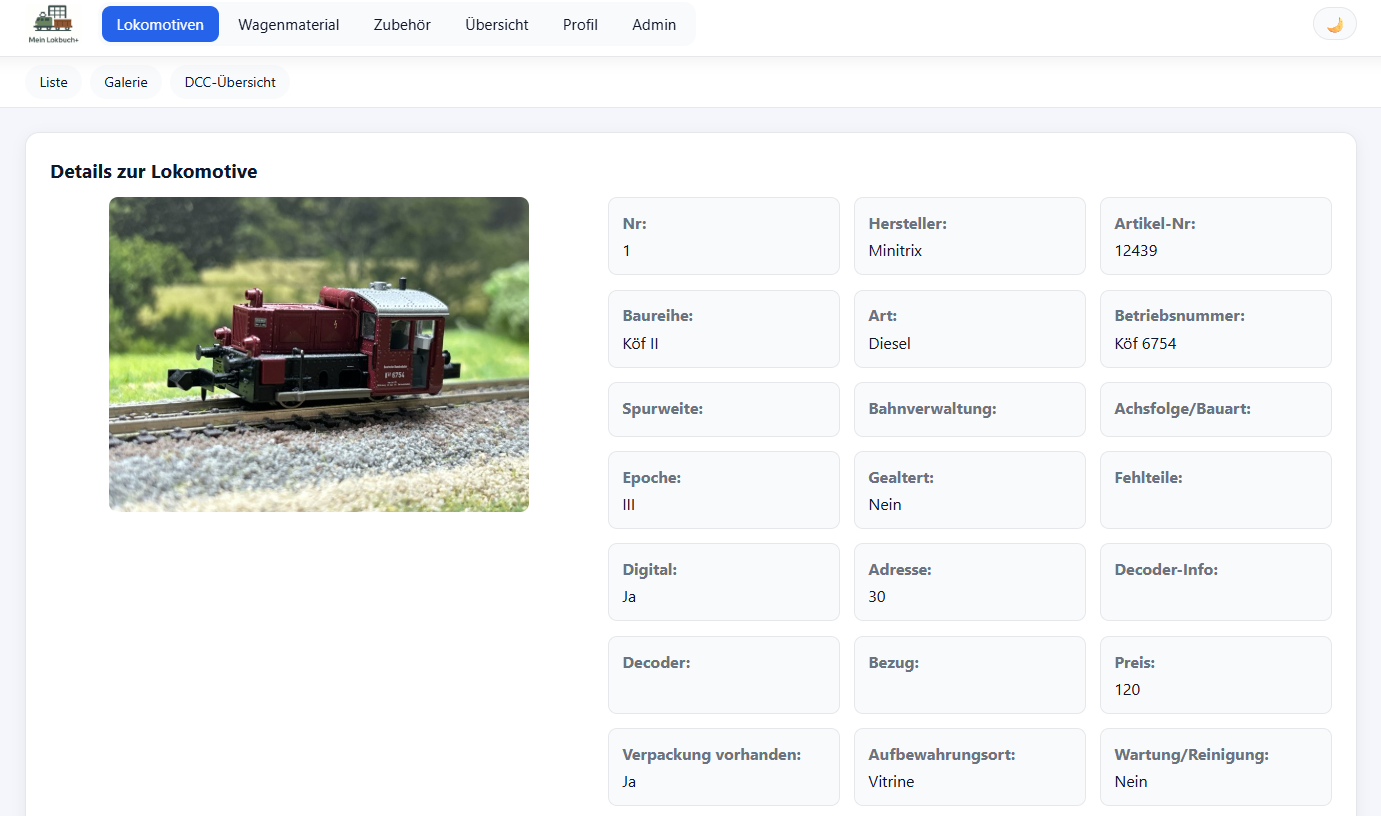Screen dimensions: 1381x816
Task: Click the Preis value 120
Action: click(x=1127, y=689)
